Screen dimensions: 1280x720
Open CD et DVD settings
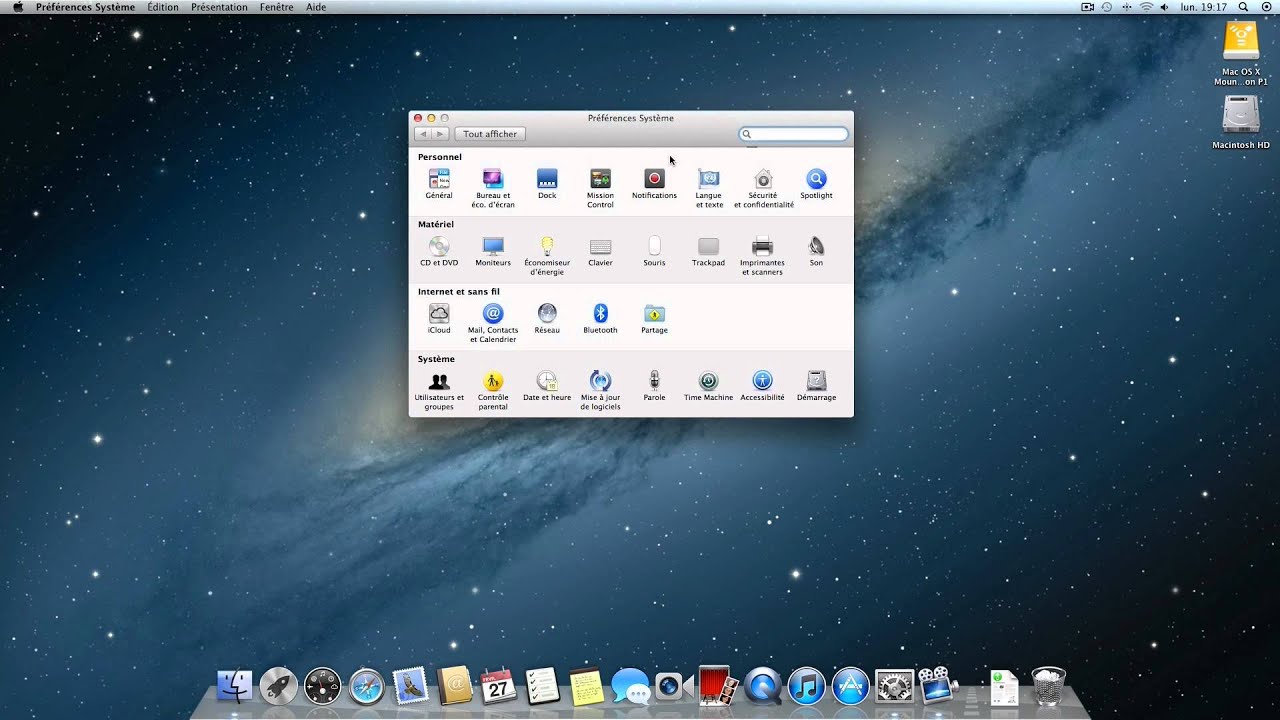[439, 251]
